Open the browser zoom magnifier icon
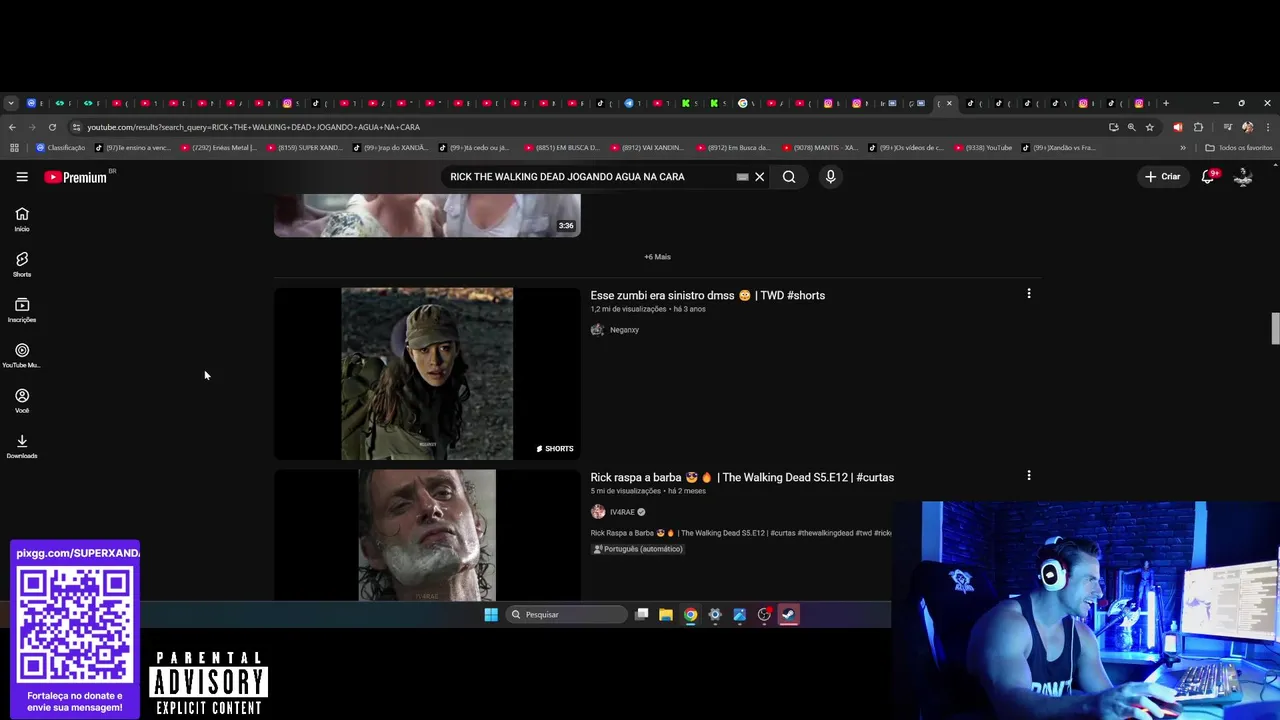1280x720 pixels. 1132,127
